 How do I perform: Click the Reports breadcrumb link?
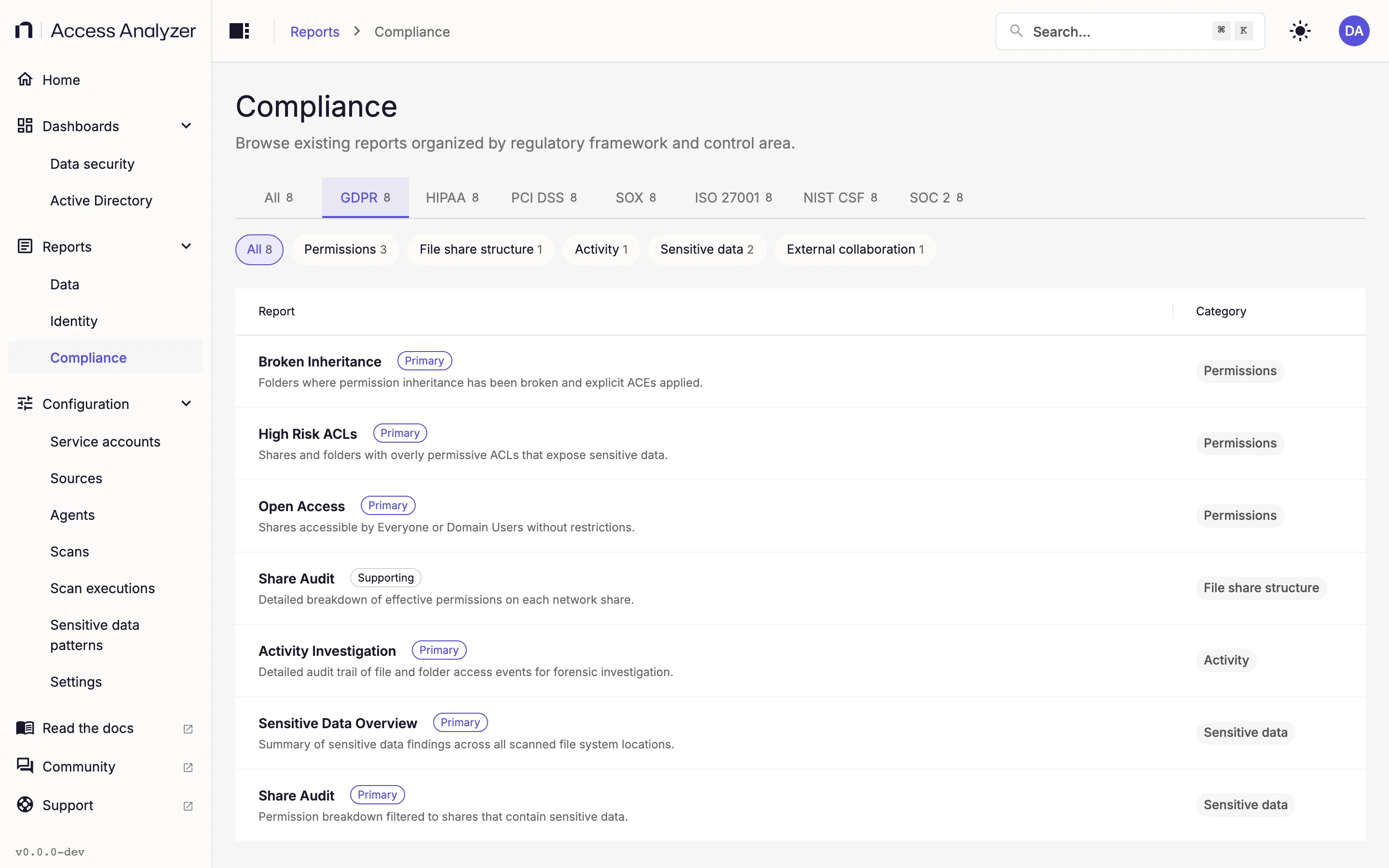[314, 31]
